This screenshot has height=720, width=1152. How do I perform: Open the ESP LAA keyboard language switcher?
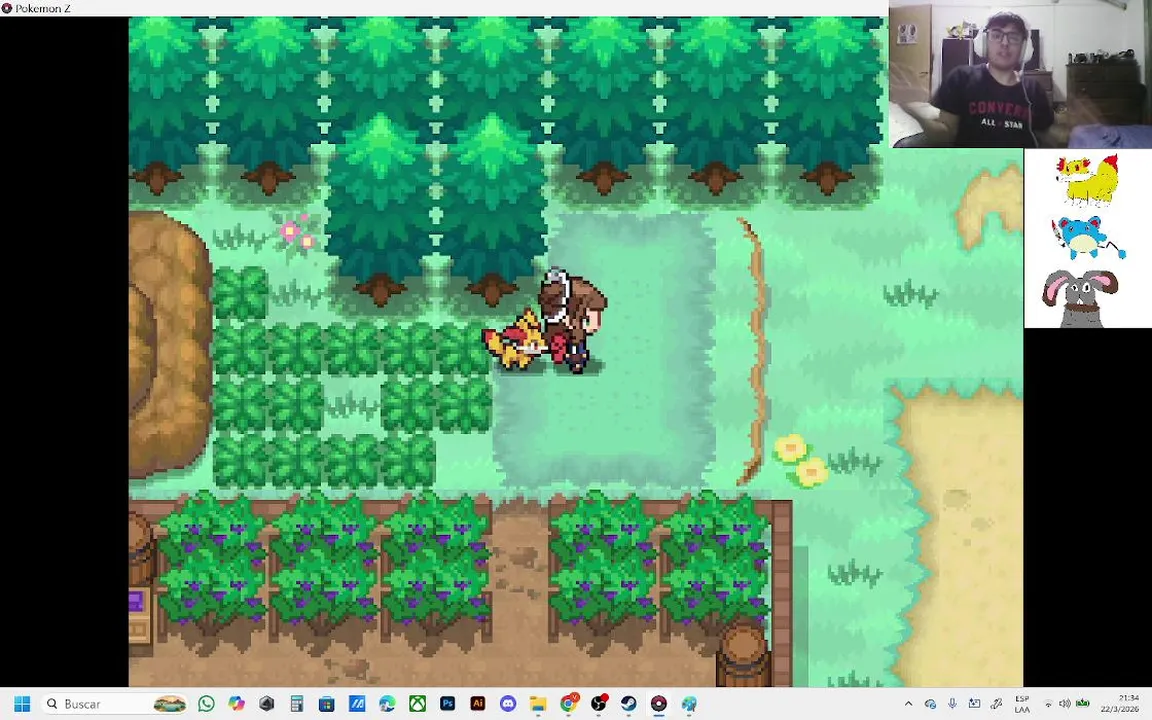tap(1022, 704)
